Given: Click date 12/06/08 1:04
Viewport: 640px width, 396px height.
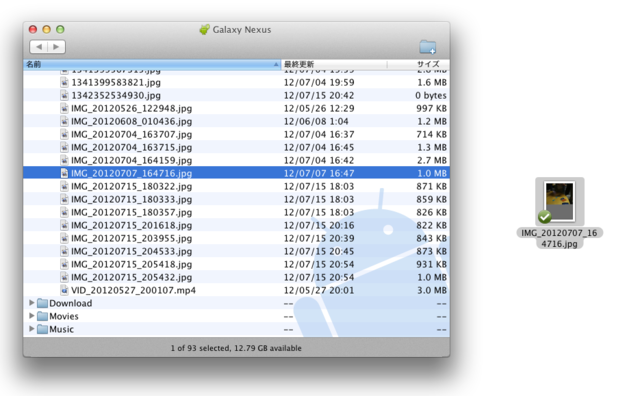Looking at the screenshot, I should [316, 122].
